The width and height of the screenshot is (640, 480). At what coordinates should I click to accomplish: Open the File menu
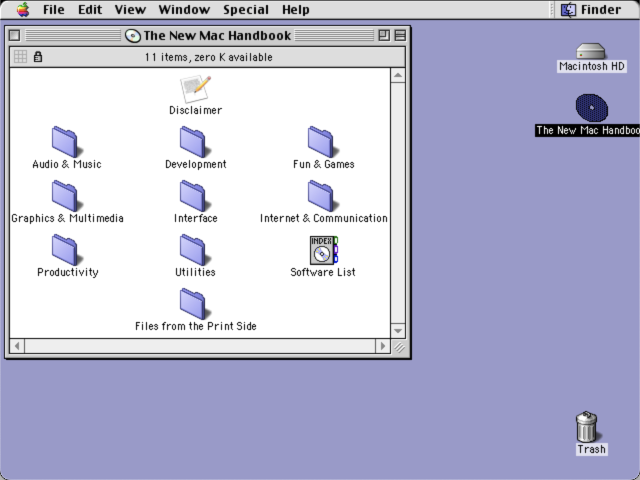coord(53,9)
